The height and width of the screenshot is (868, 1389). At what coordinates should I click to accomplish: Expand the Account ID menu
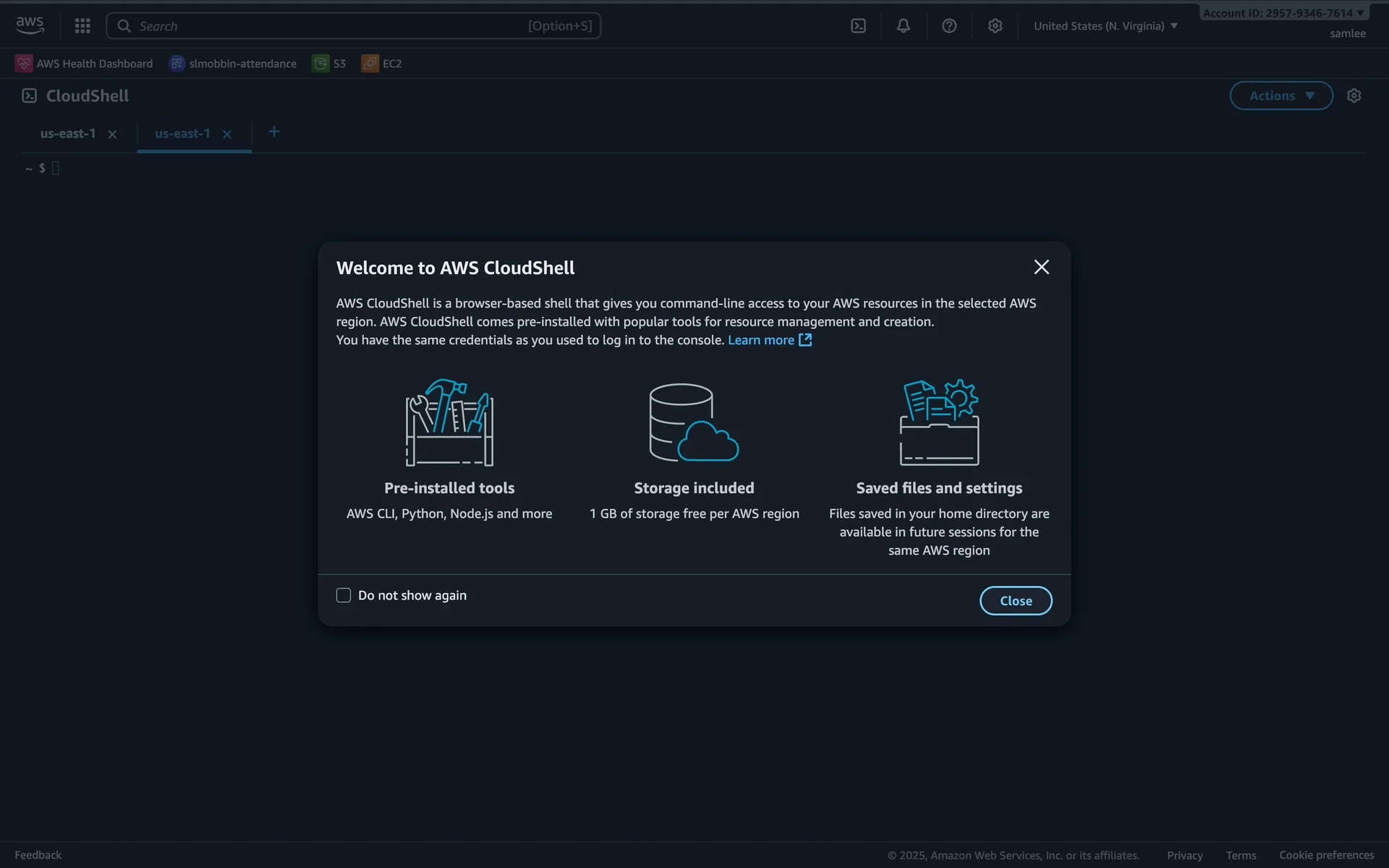tap(1283, 13)
